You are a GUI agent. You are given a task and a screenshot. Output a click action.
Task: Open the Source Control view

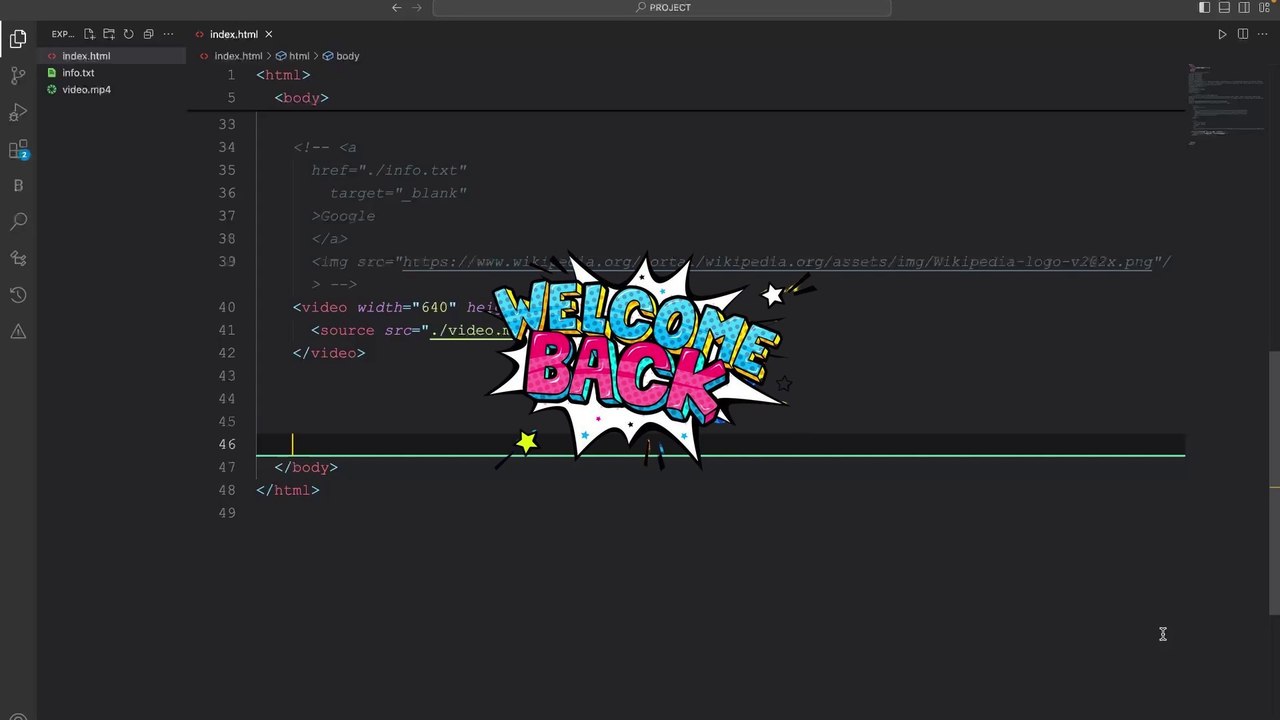[18, 76]
